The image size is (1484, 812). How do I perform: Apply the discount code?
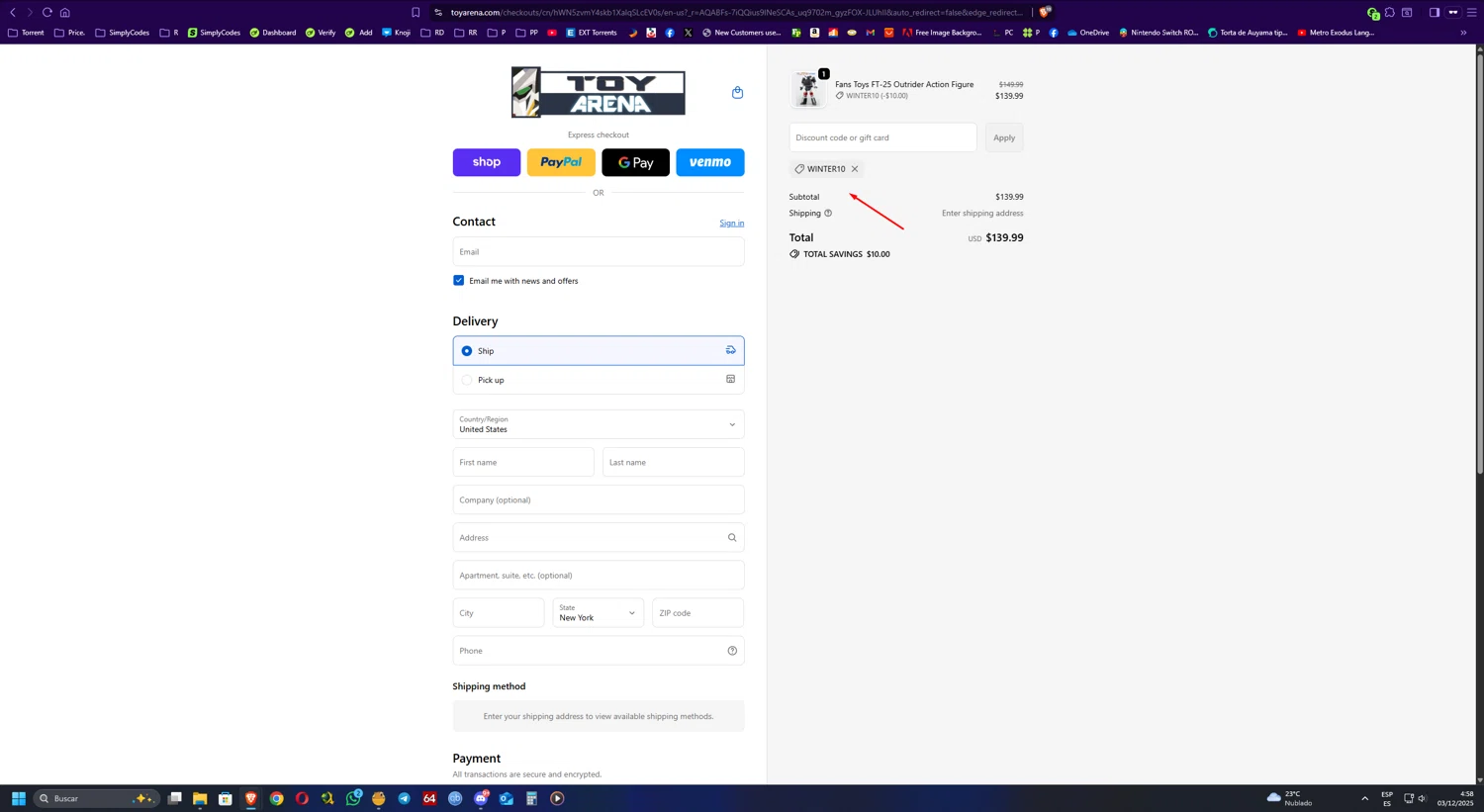pos(1004,137)
